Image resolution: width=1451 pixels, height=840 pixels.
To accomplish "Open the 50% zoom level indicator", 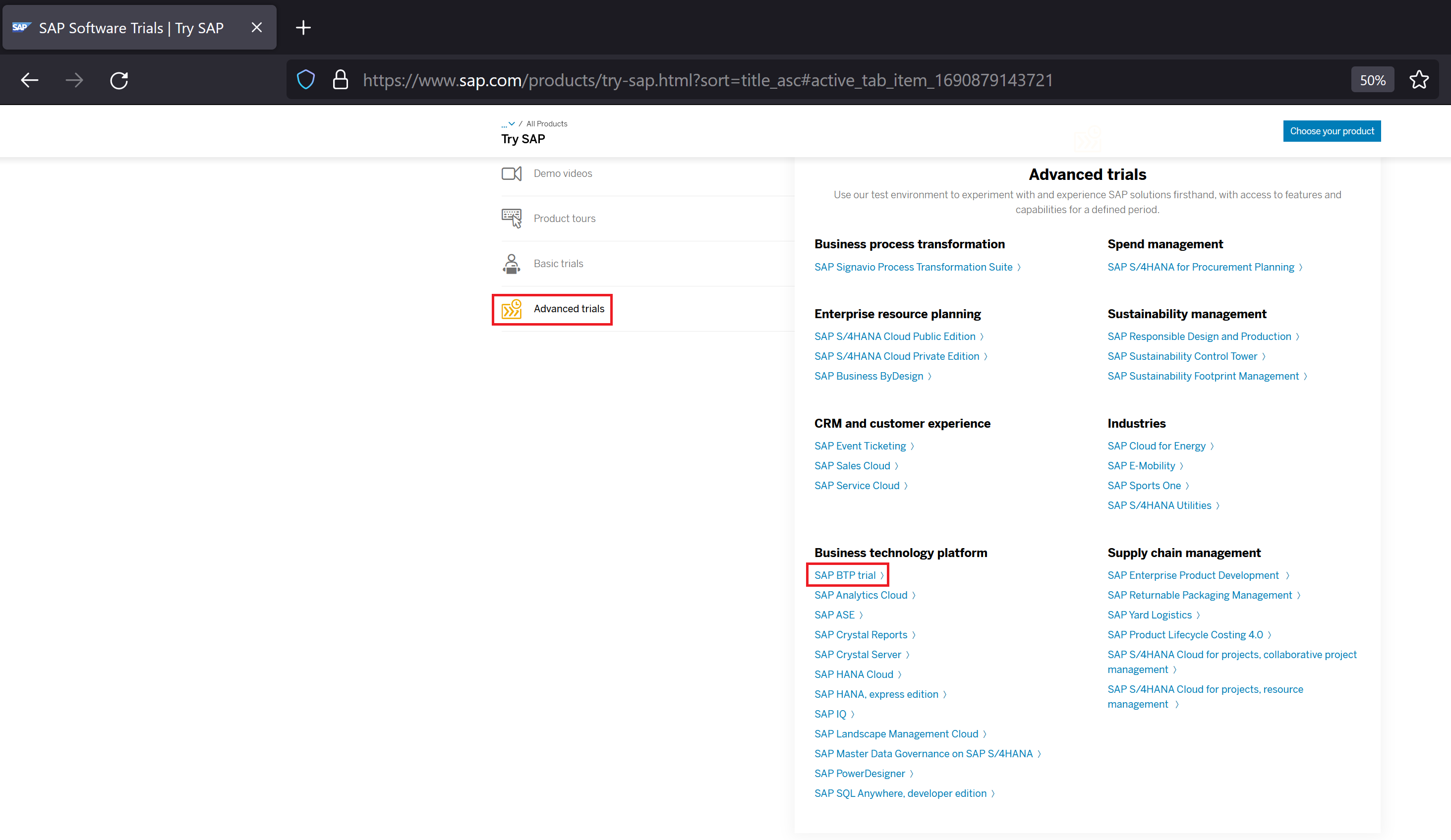I will pos(1372,80).
